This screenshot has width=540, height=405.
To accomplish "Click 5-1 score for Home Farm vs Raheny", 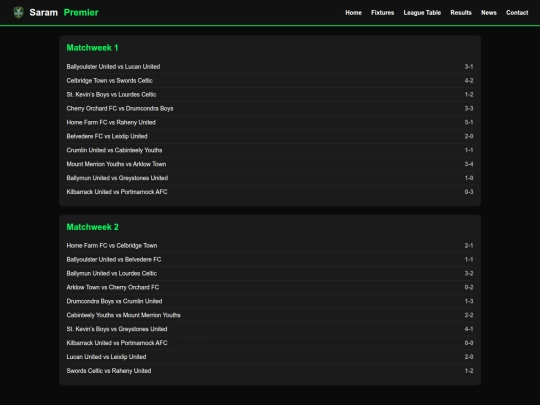I will (x=469, y=122).
